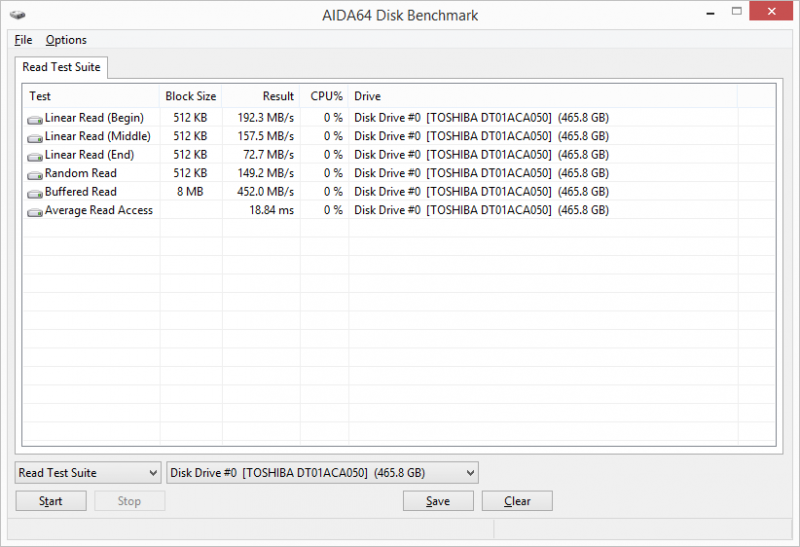Open the Options menu

[x=66, y=40]
